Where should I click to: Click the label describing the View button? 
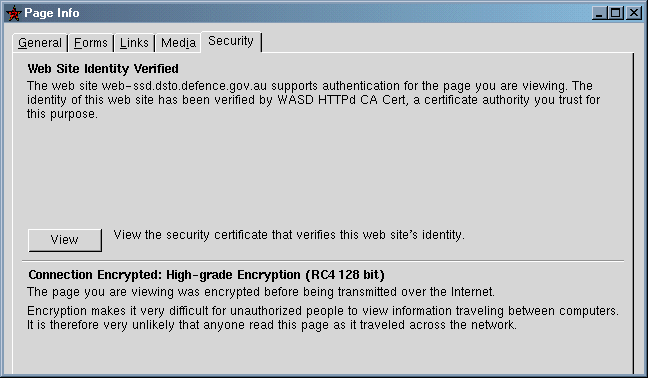pos(289,235)
